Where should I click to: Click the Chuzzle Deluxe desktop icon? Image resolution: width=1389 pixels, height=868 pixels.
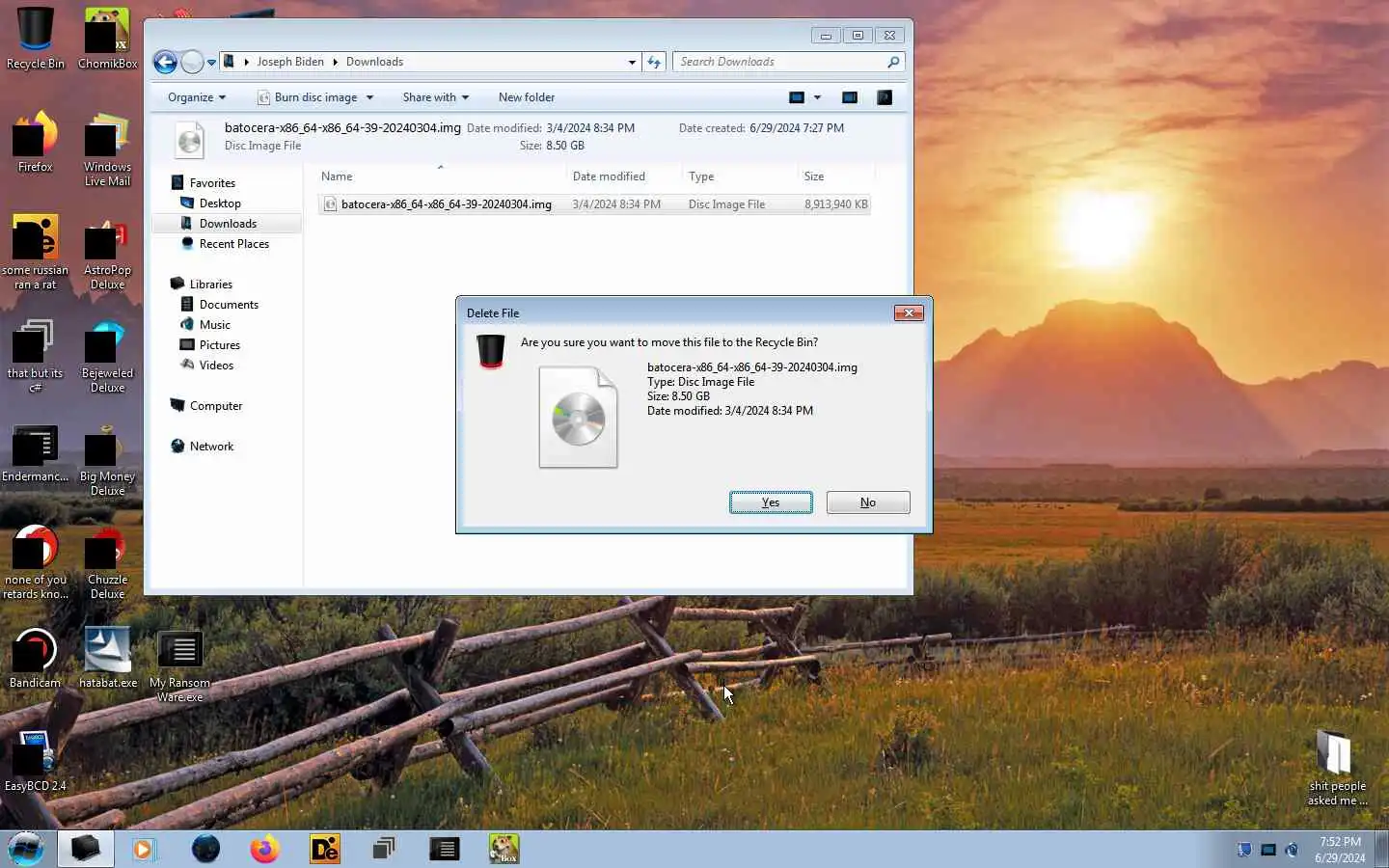pos(107,562)
